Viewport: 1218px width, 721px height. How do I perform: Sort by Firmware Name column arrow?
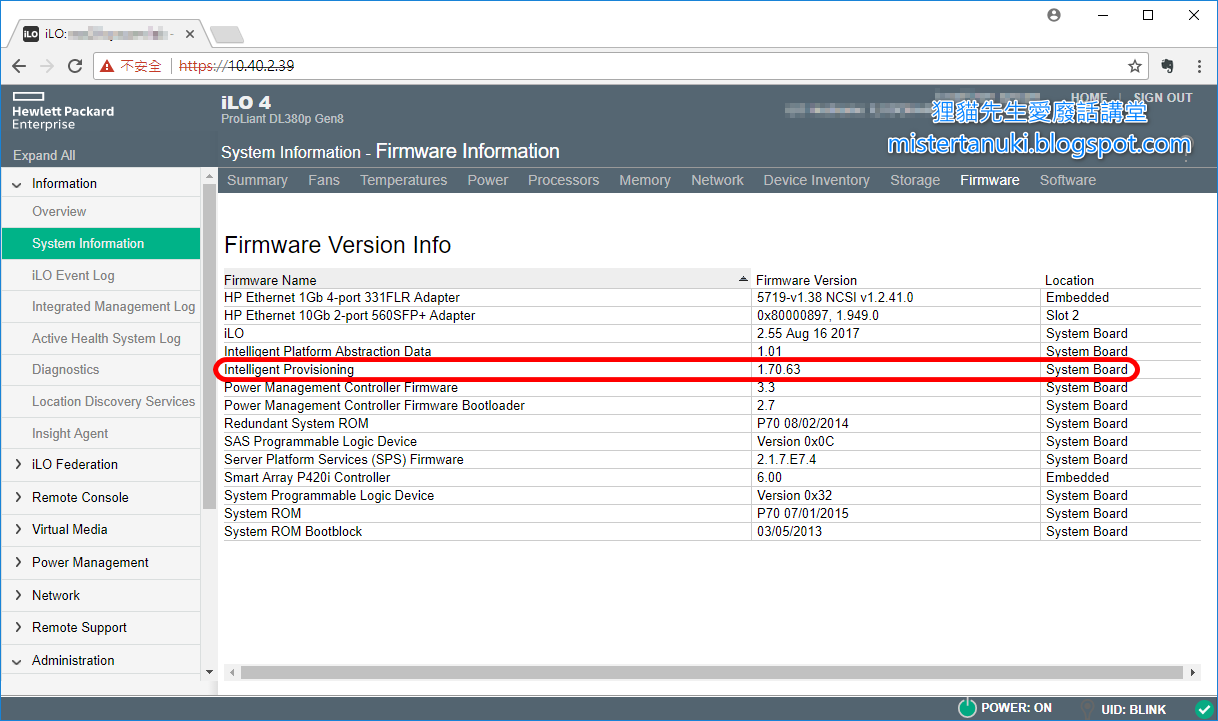click(742, 279)
